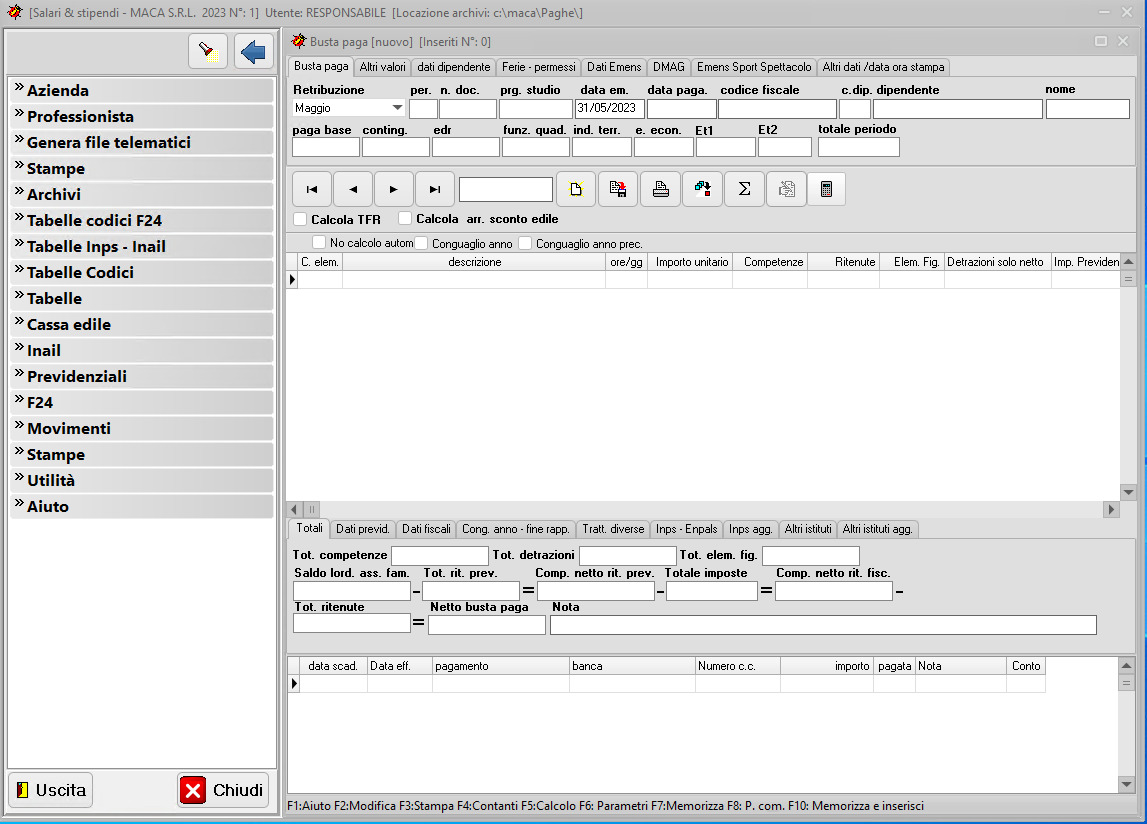Go to the first record
1147x824 pixels.
[x=312, y=189]
